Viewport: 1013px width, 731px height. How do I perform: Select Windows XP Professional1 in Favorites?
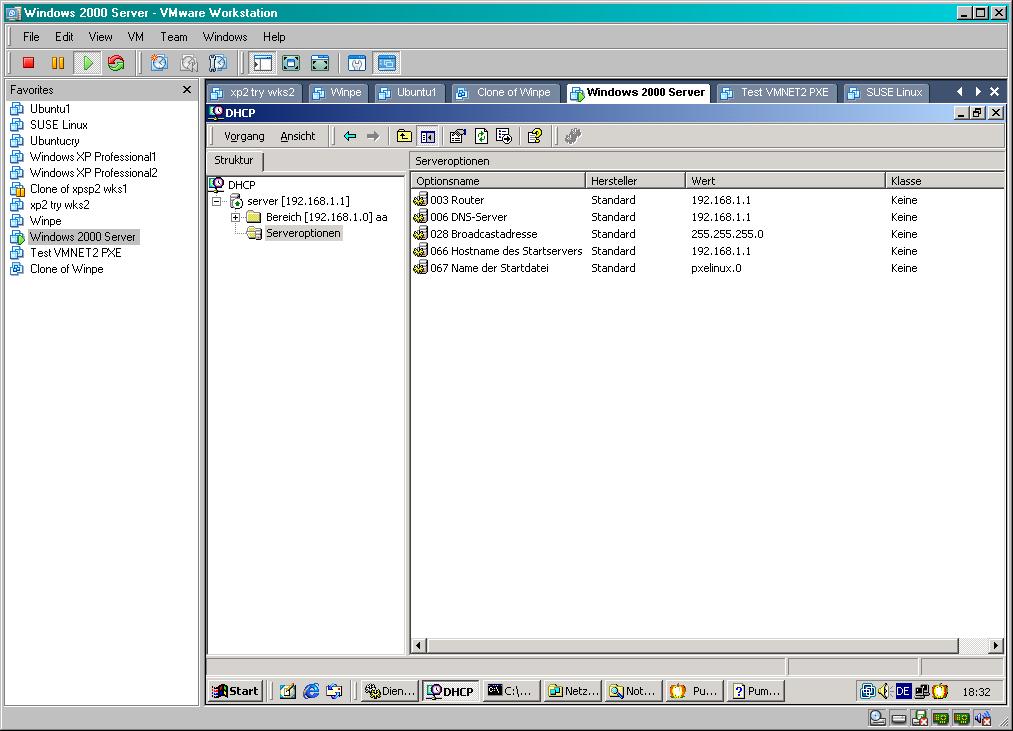(x=93, y=157)
